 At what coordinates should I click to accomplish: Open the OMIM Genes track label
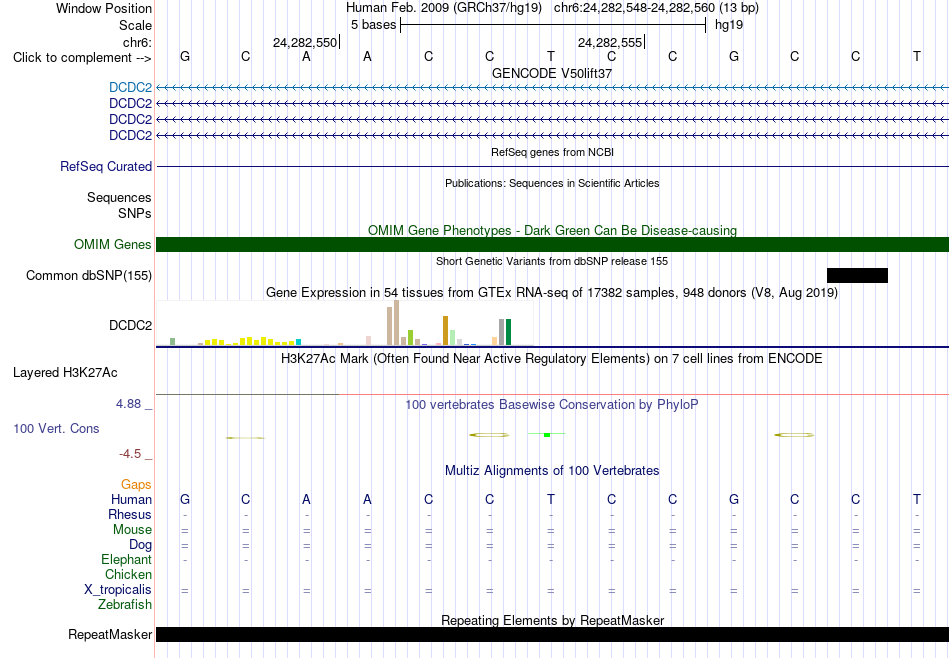[112, 244]
